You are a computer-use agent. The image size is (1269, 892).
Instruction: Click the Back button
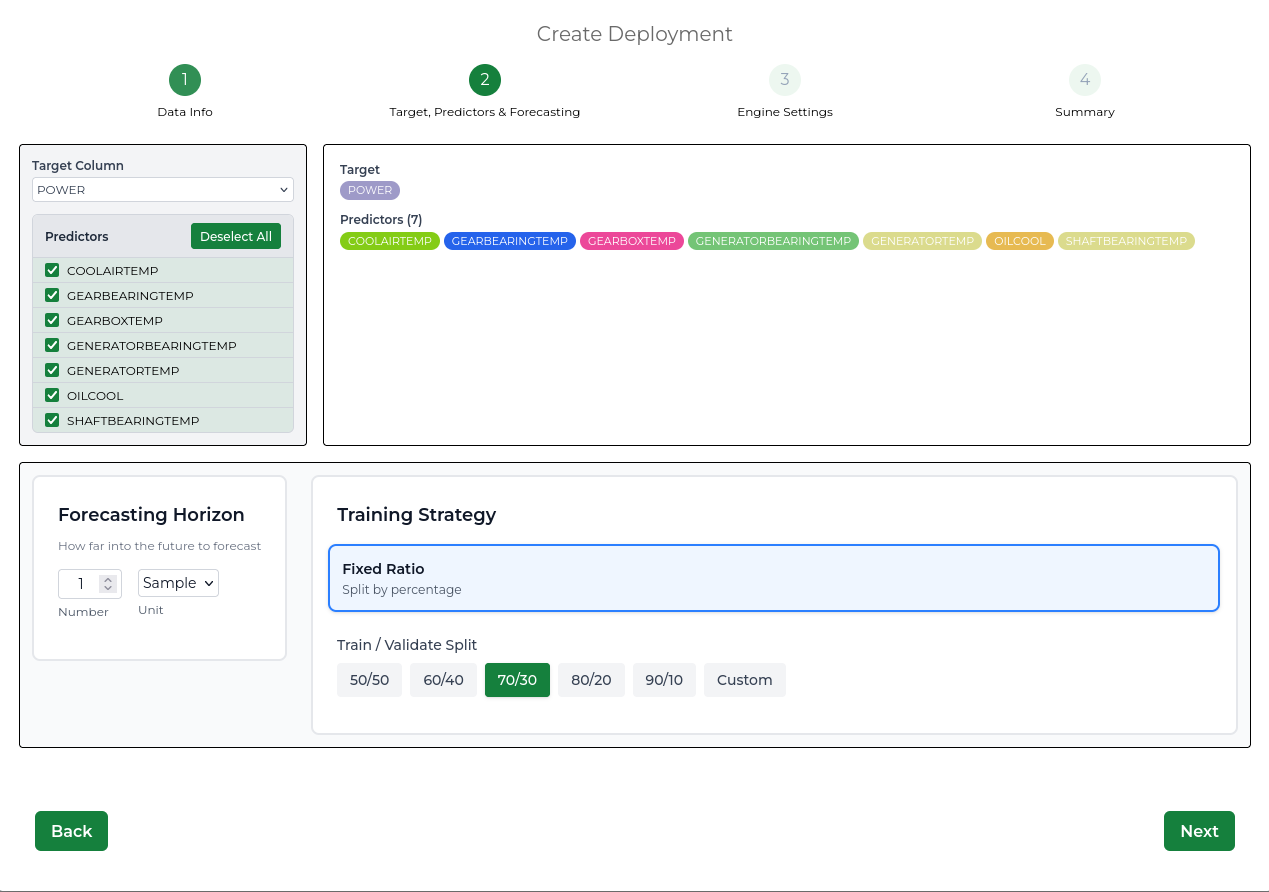coord(71,831)
